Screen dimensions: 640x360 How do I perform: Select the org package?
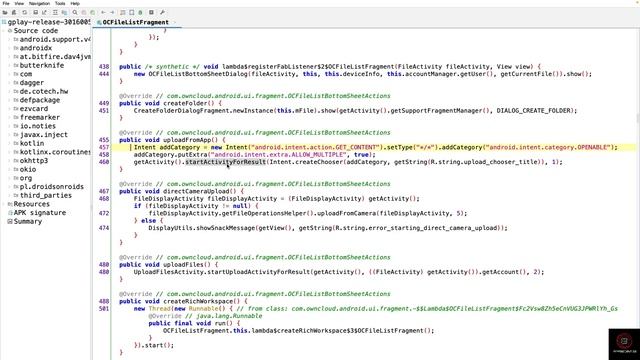[x=26, y=178]
